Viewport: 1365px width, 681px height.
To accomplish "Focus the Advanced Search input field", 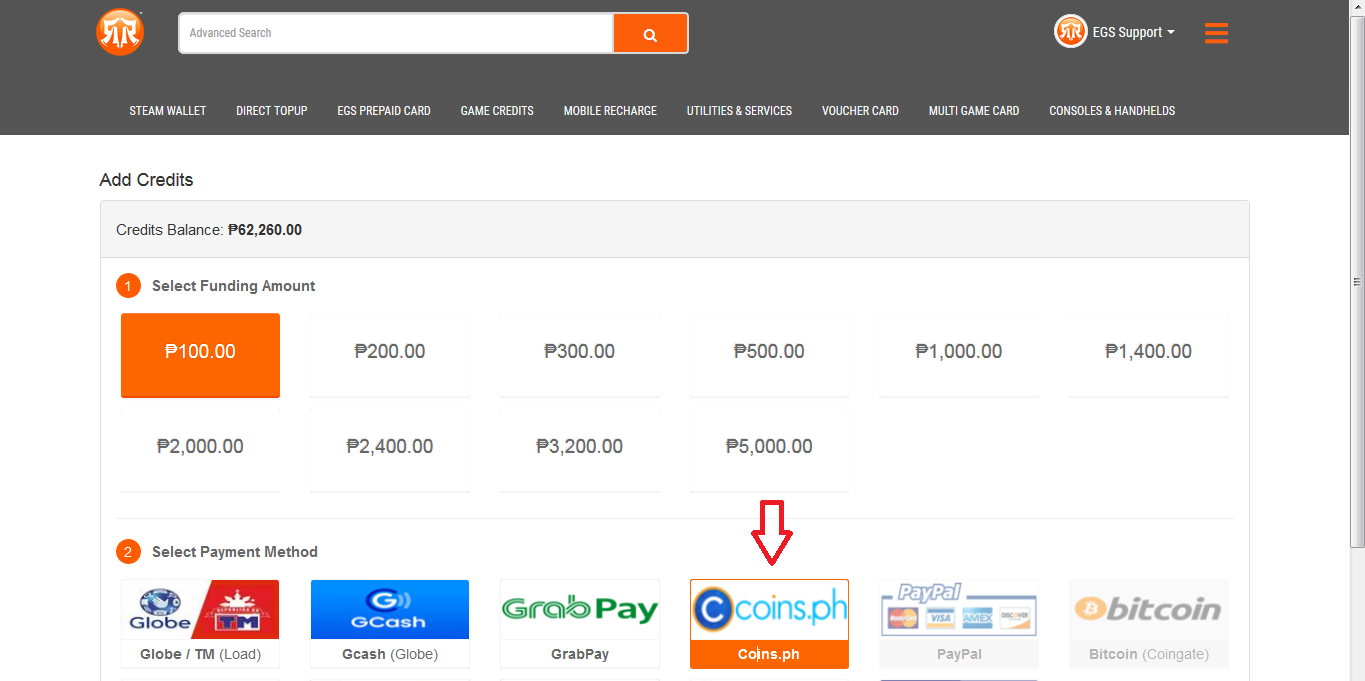I will (396, 33).
